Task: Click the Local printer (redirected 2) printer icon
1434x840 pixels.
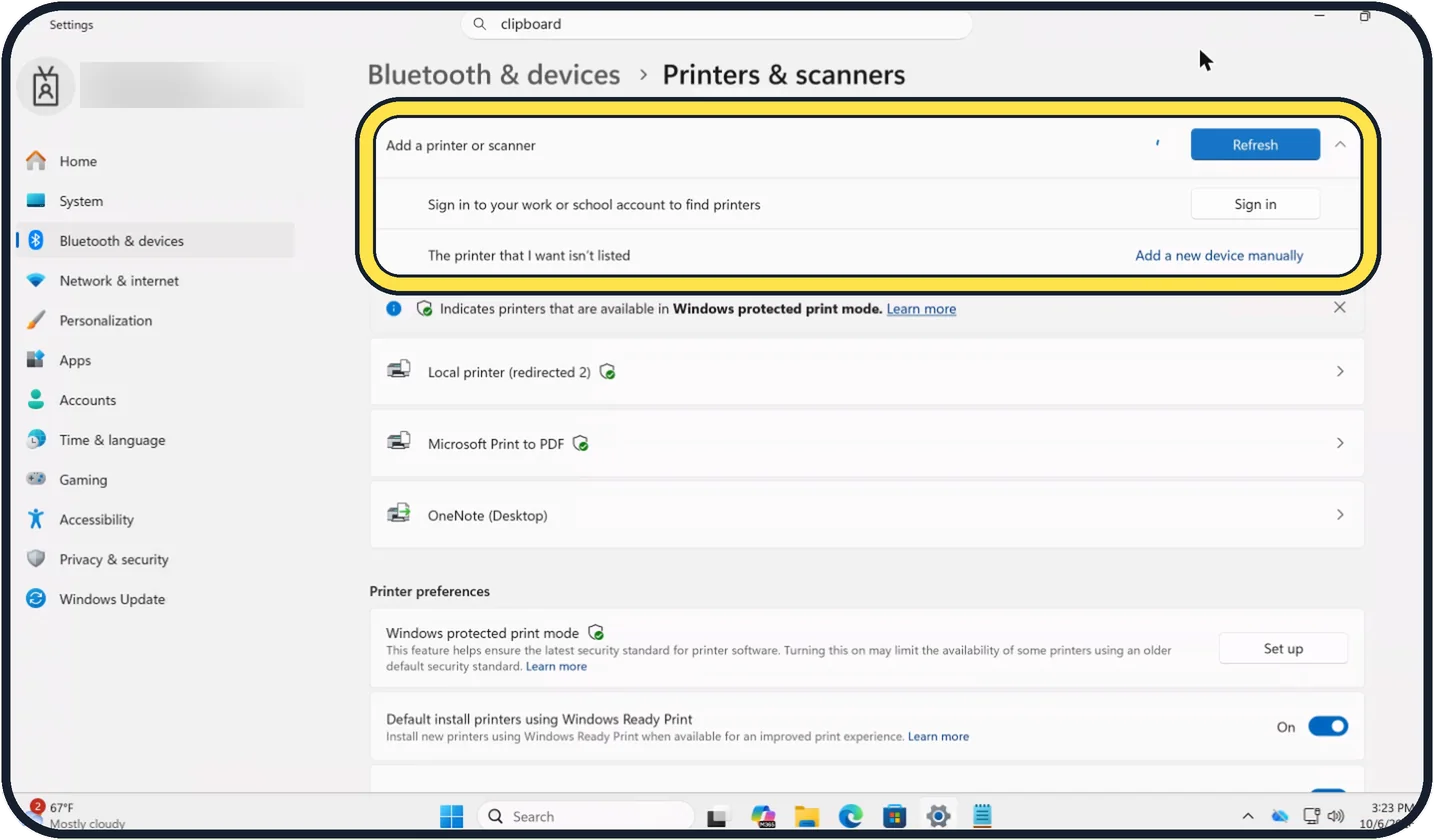Action: [399, 371]
